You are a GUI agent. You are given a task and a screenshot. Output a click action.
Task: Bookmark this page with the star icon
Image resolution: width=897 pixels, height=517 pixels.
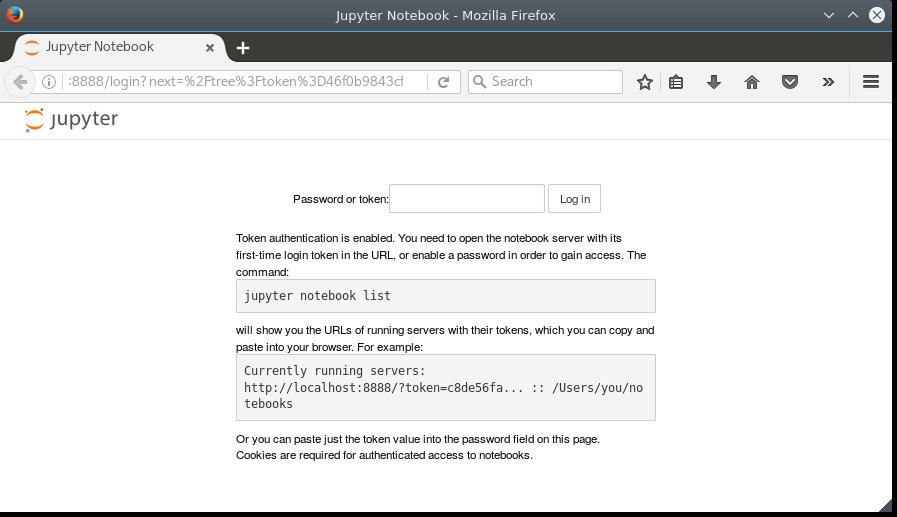(645, 82)
